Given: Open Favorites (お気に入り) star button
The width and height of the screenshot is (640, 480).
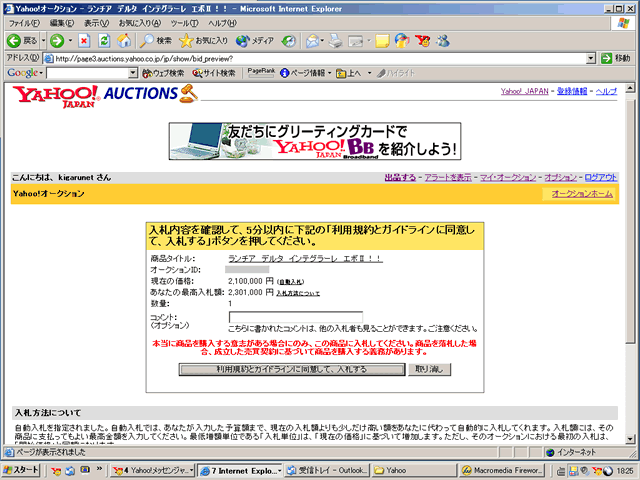Looking at the screenshot, I should coord(203,41).
